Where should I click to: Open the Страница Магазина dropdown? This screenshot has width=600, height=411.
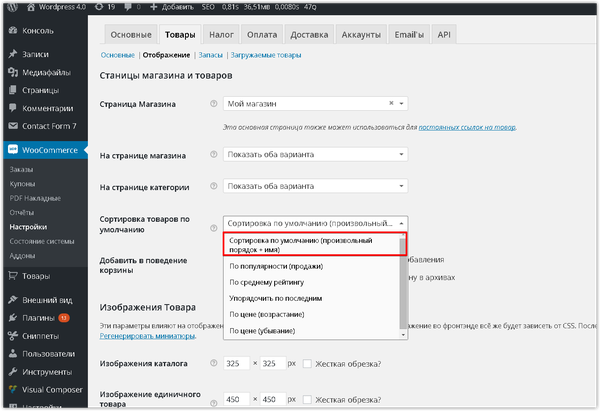(315, 104)
